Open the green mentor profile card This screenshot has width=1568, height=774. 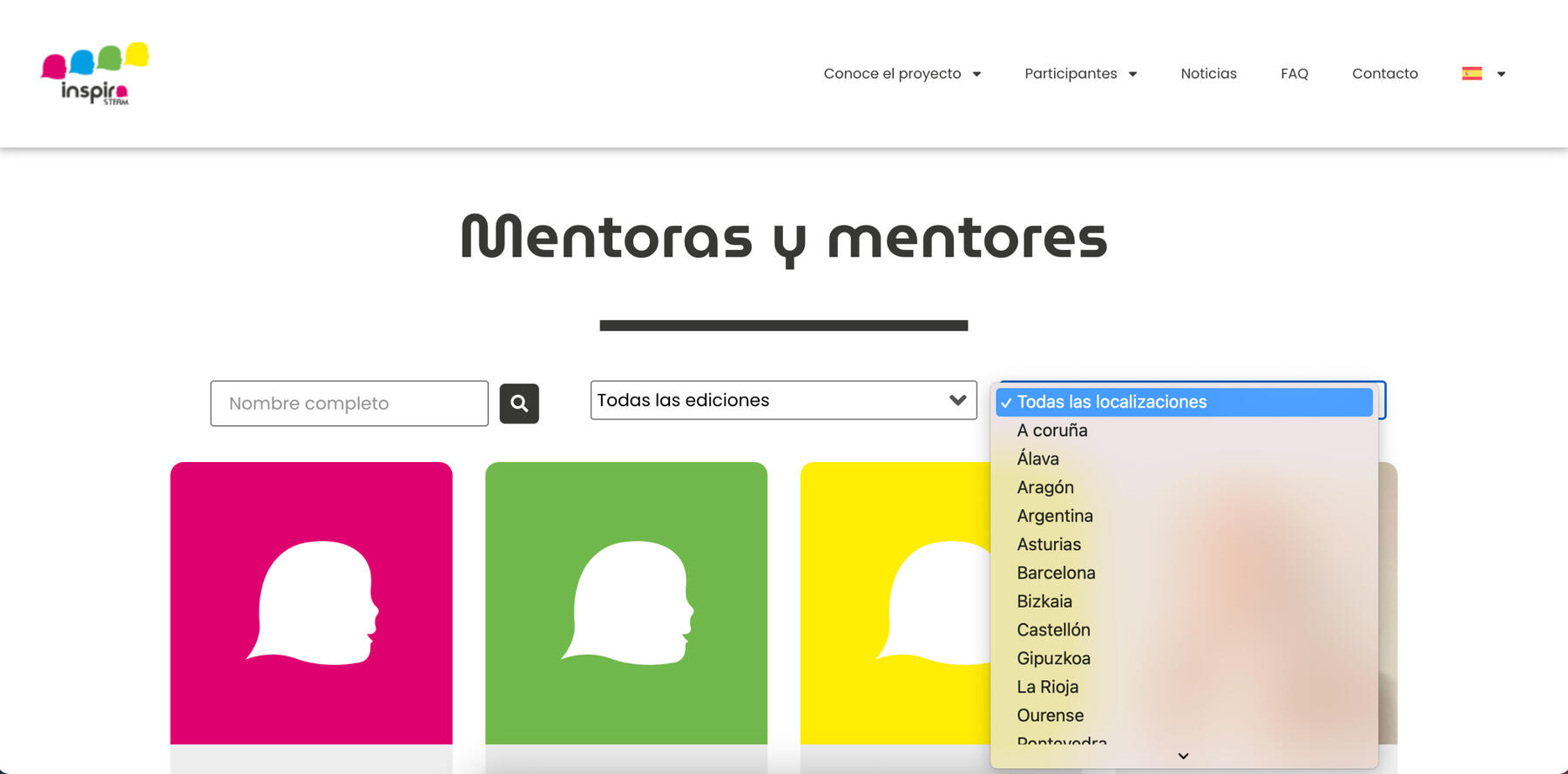pyautogui.click(x=625, y=602)
